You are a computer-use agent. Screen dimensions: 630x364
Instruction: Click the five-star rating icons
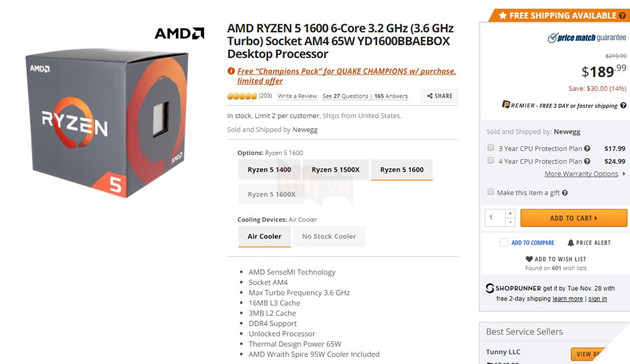[242, 96]
